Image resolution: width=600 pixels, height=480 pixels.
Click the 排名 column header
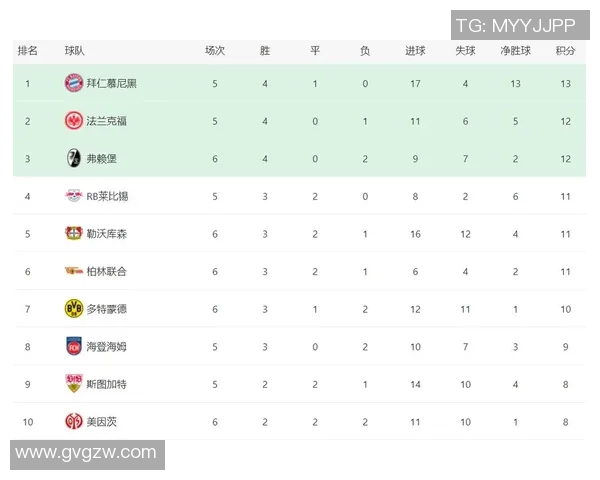pyautogui.click(x=28, y=50)
